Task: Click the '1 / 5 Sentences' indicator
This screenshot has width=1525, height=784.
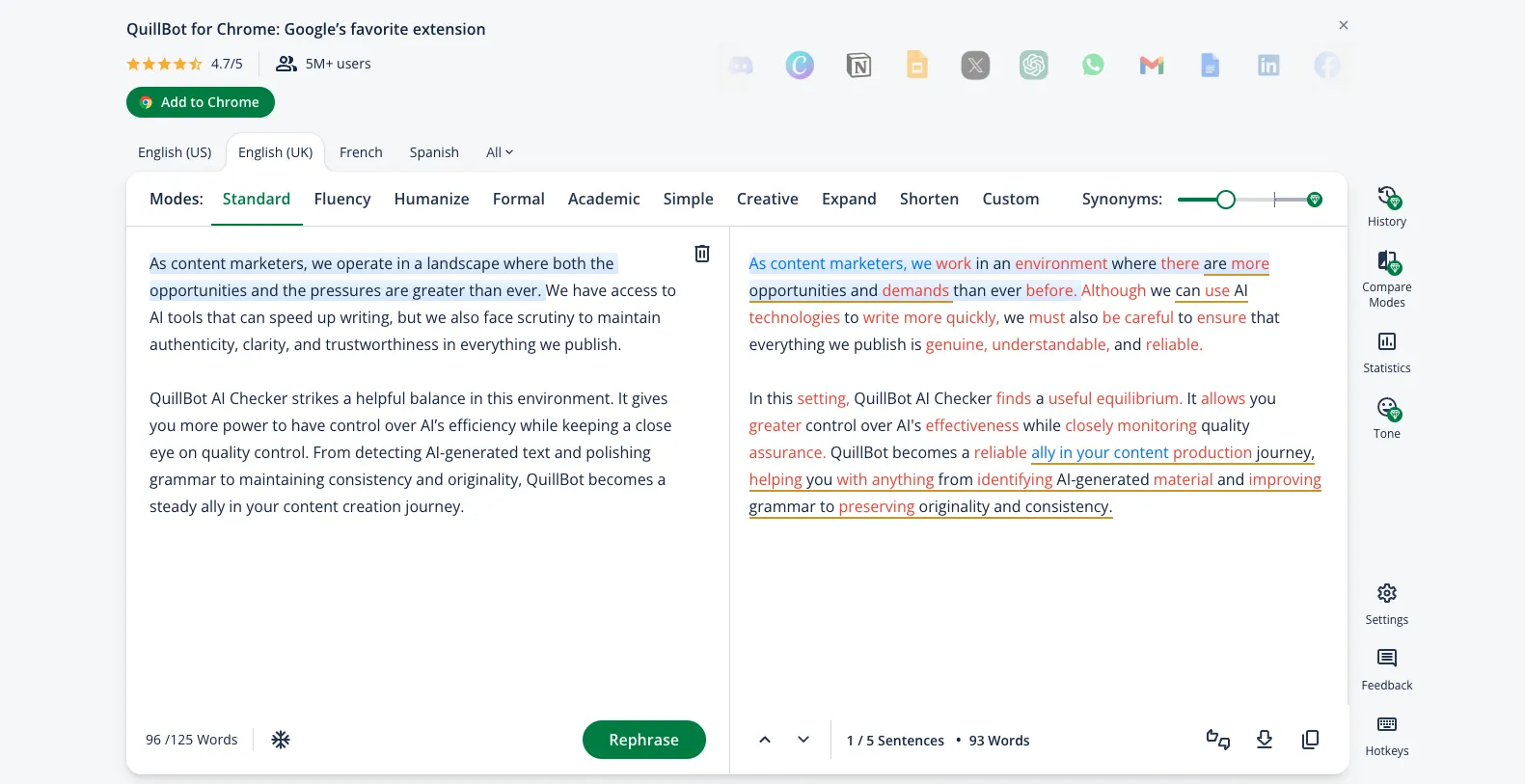Action: pos(895,741)
